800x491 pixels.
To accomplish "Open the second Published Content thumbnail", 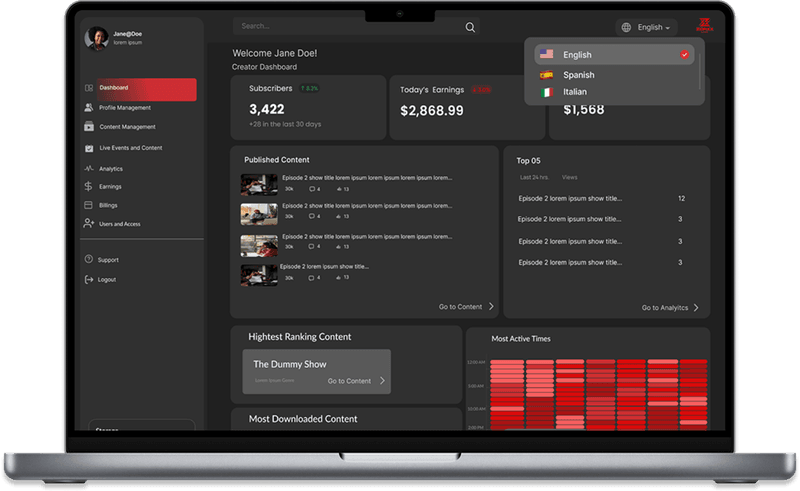I will click(x=259, y=214).
